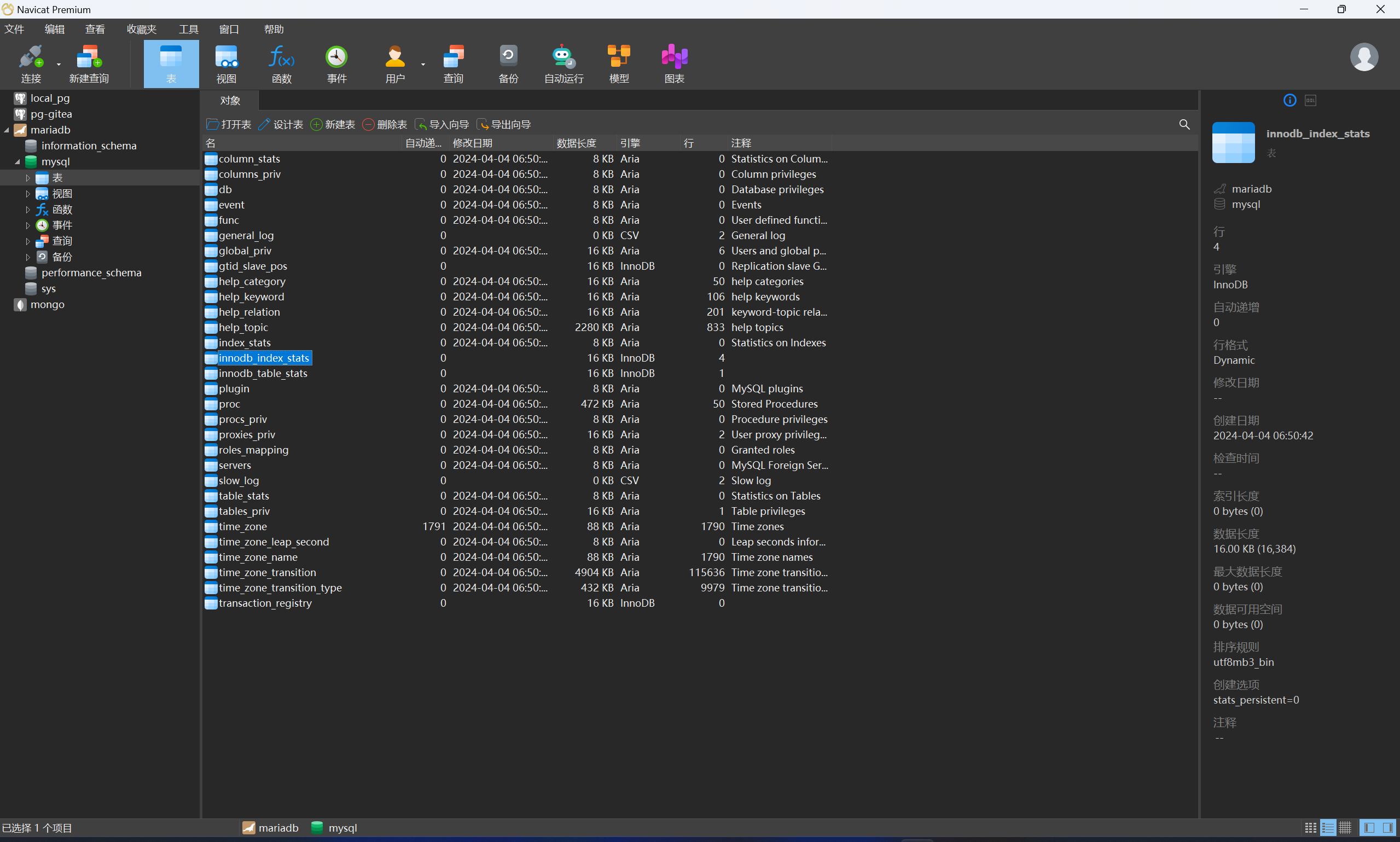Click the 导出向导 button
Viewport: 1400px width, 842px height.
[x=504, y=124]
